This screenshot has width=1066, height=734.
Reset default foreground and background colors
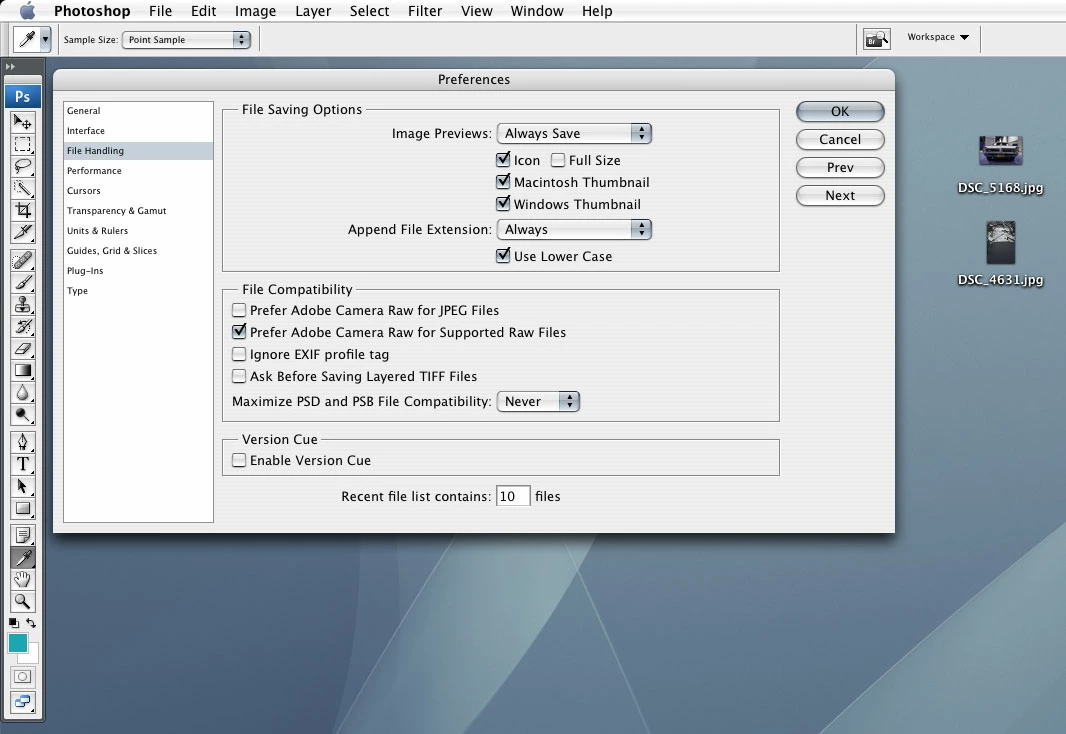point(14,623)
